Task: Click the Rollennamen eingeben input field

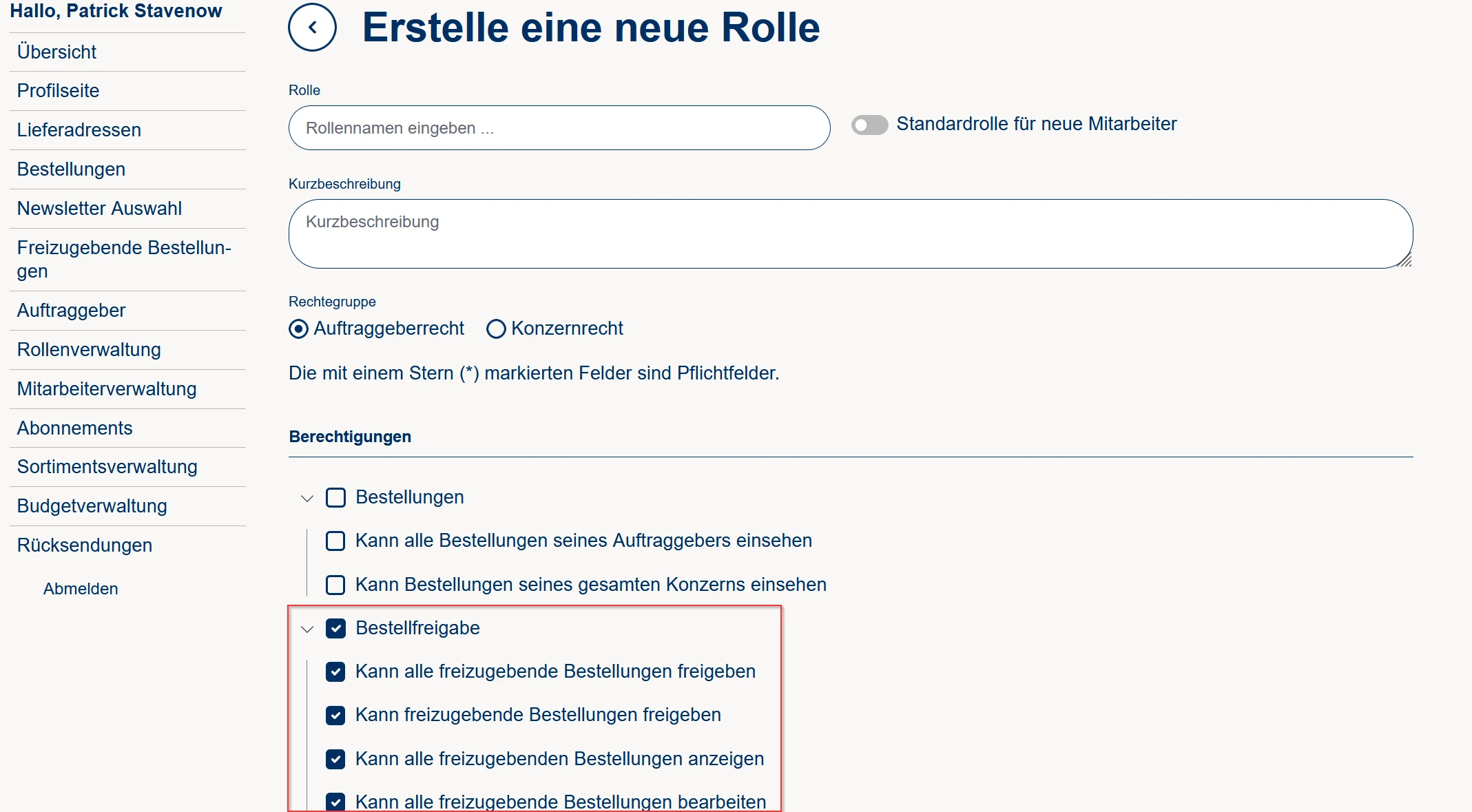Action: click(559, 128)
